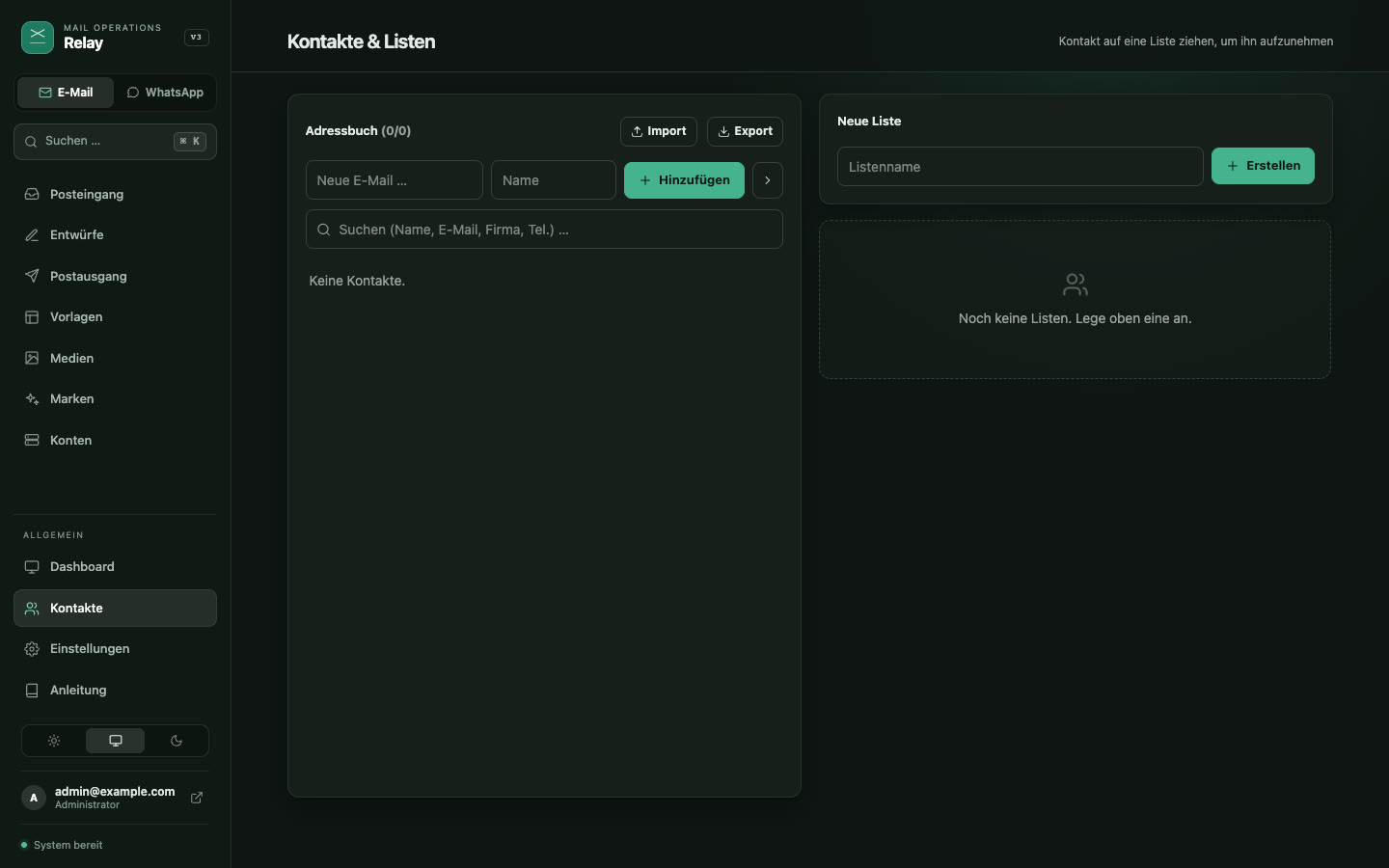Click the ⌘K shortcut badge
1389x868 pixels.
pyautogui.click(x=190, y=142)
